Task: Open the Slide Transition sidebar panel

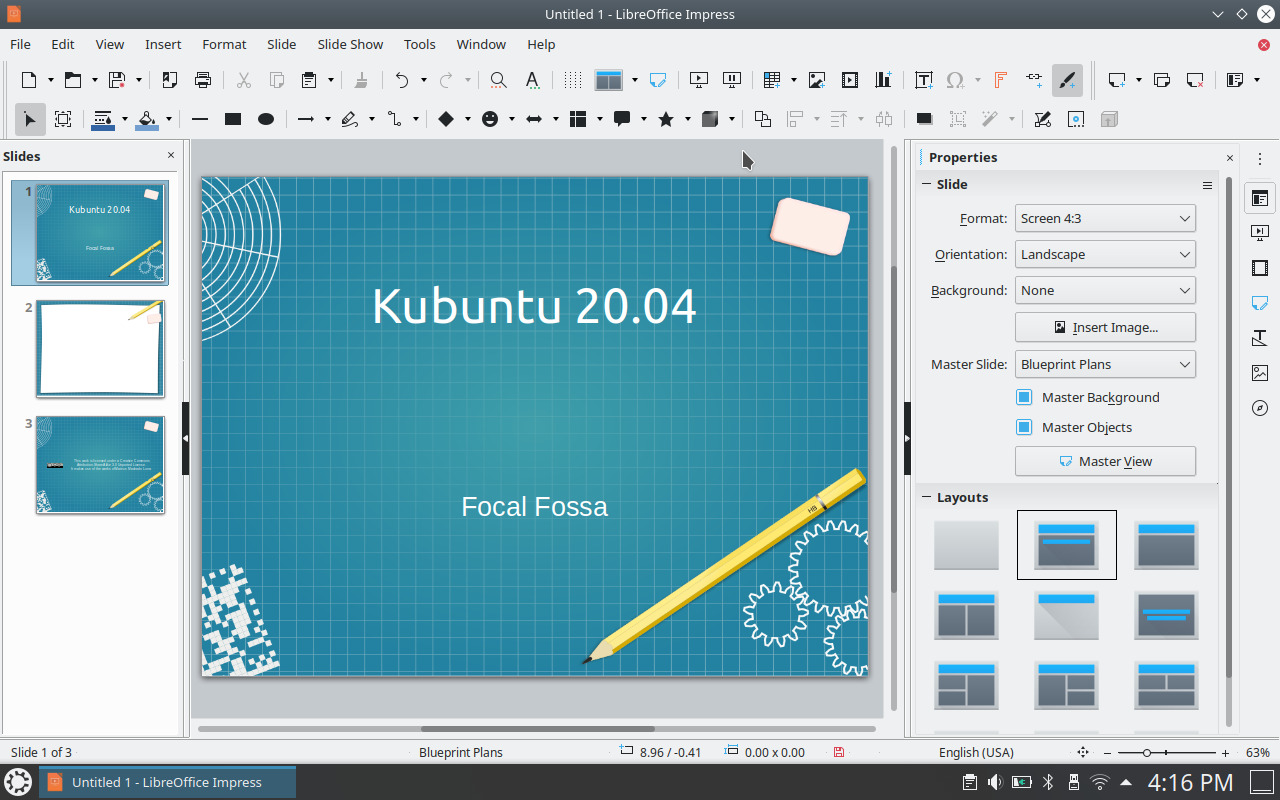Action: click(1259, 233)
